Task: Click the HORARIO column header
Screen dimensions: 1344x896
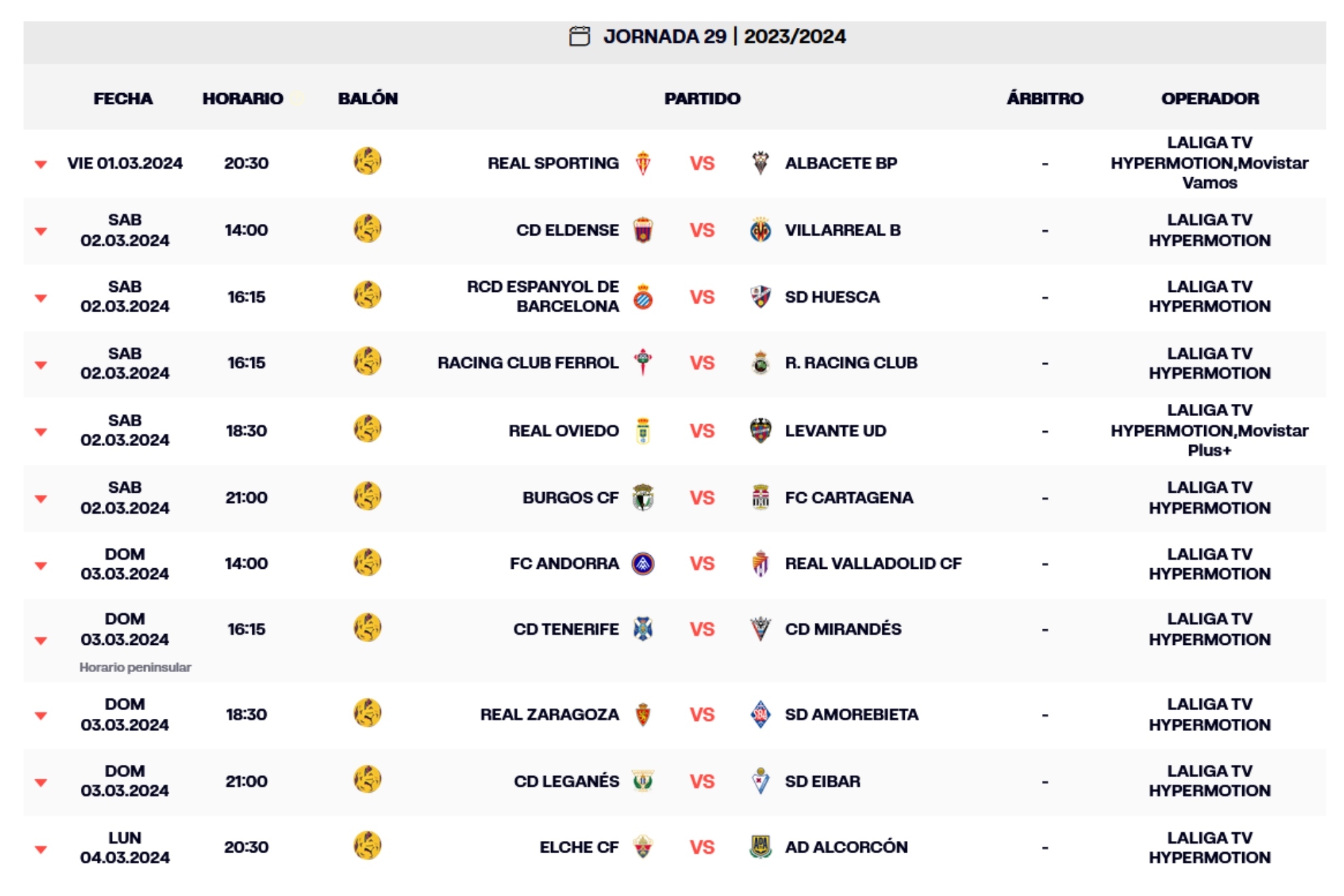Action: pos(242,98)
